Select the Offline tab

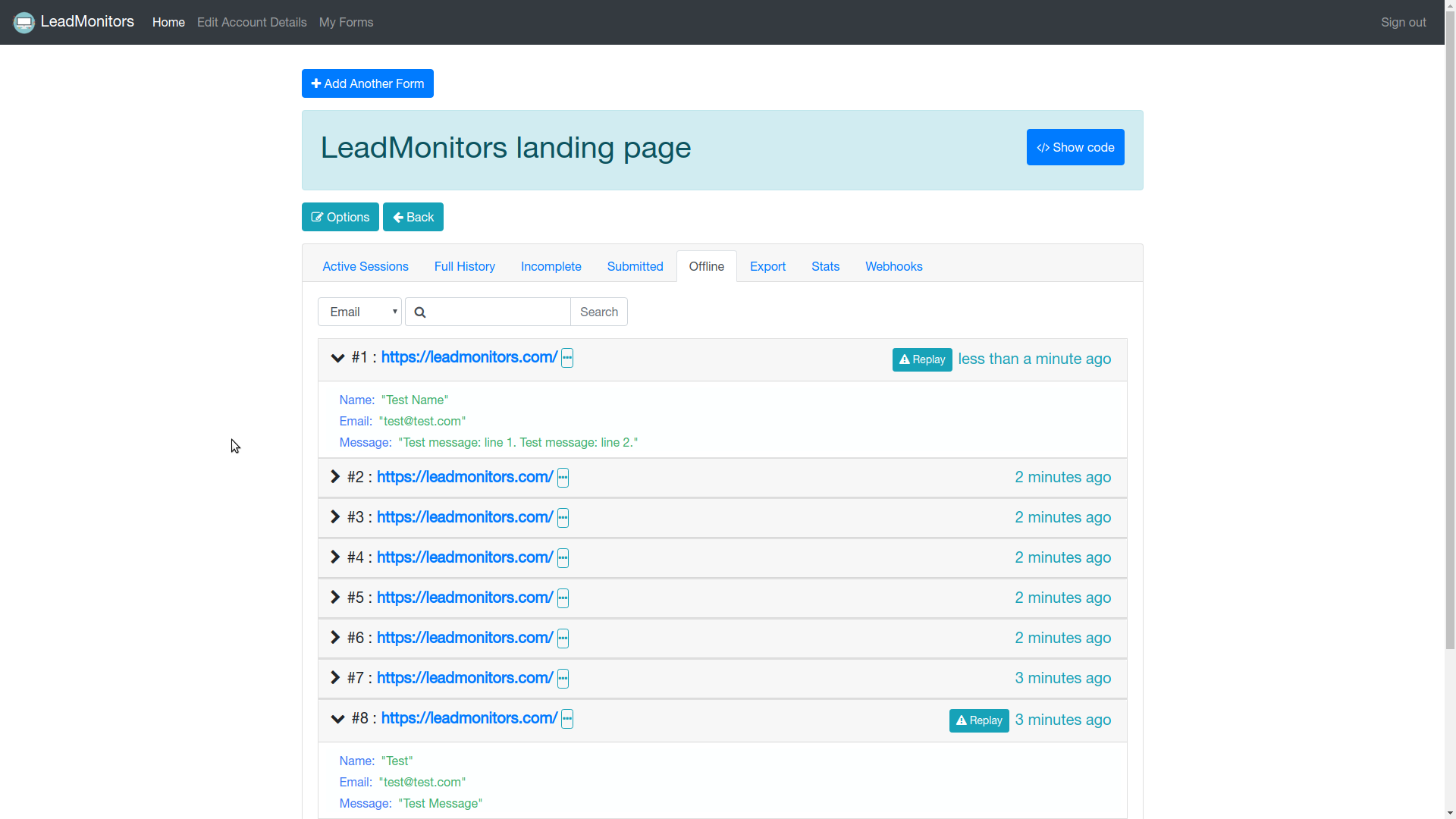(707, 266)
